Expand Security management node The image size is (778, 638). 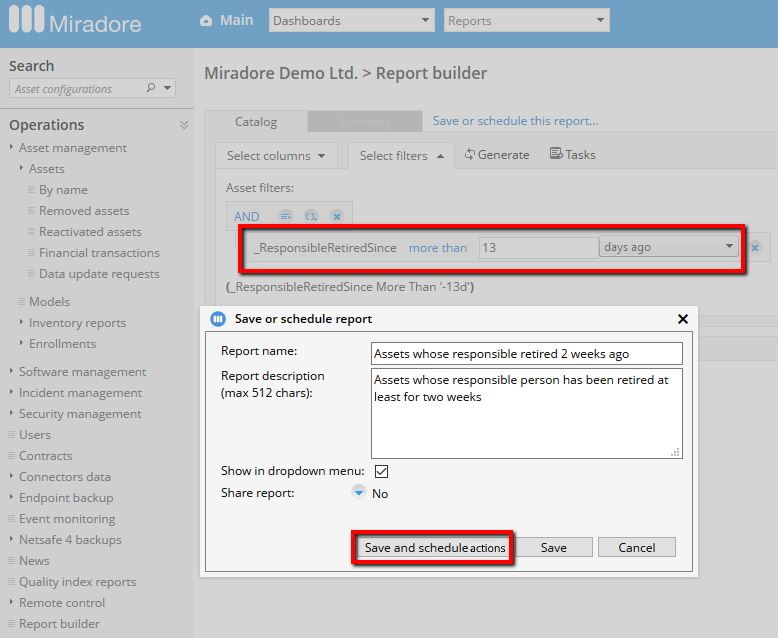pyautogui.click(x=11, y=413)
